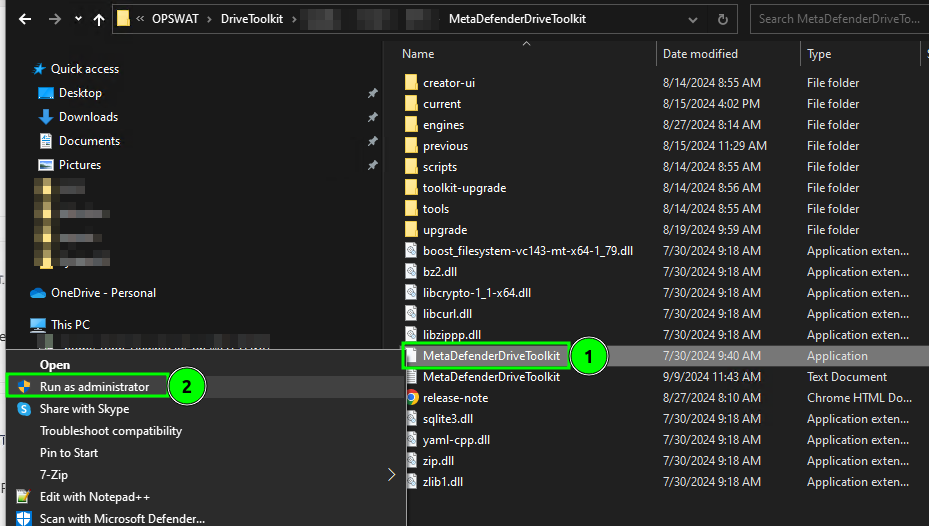Select libcrypto-1_1-x64.dll file
This screenshot has width=929, height=526.
[477, 293]
